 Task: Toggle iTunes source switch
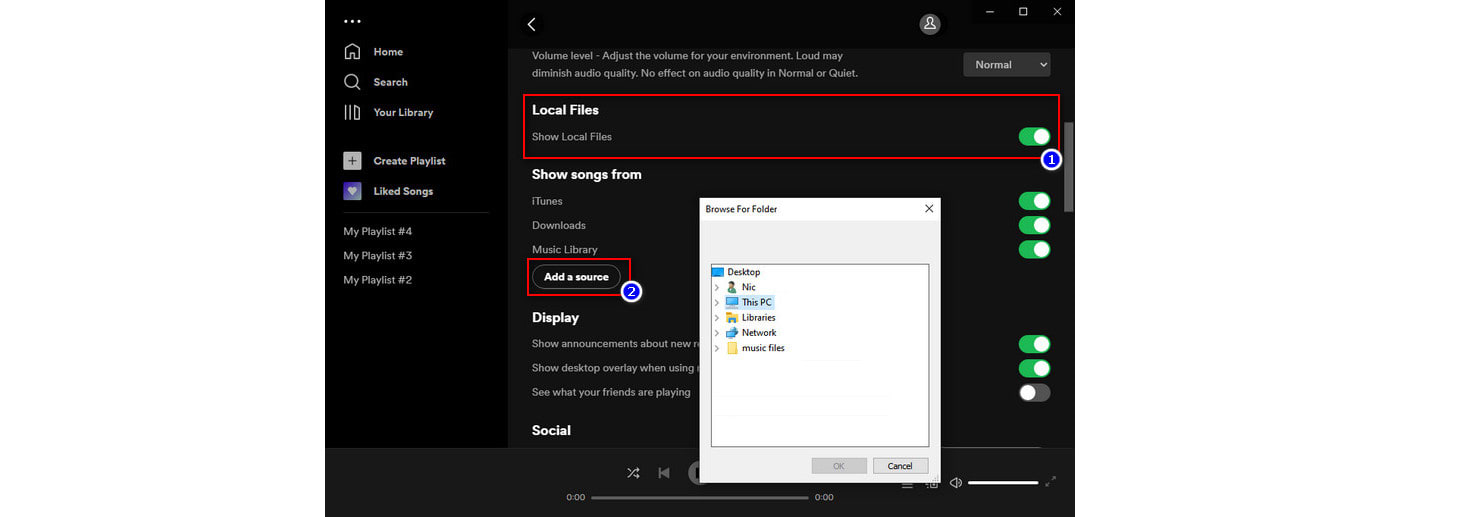pos(1034,201)
